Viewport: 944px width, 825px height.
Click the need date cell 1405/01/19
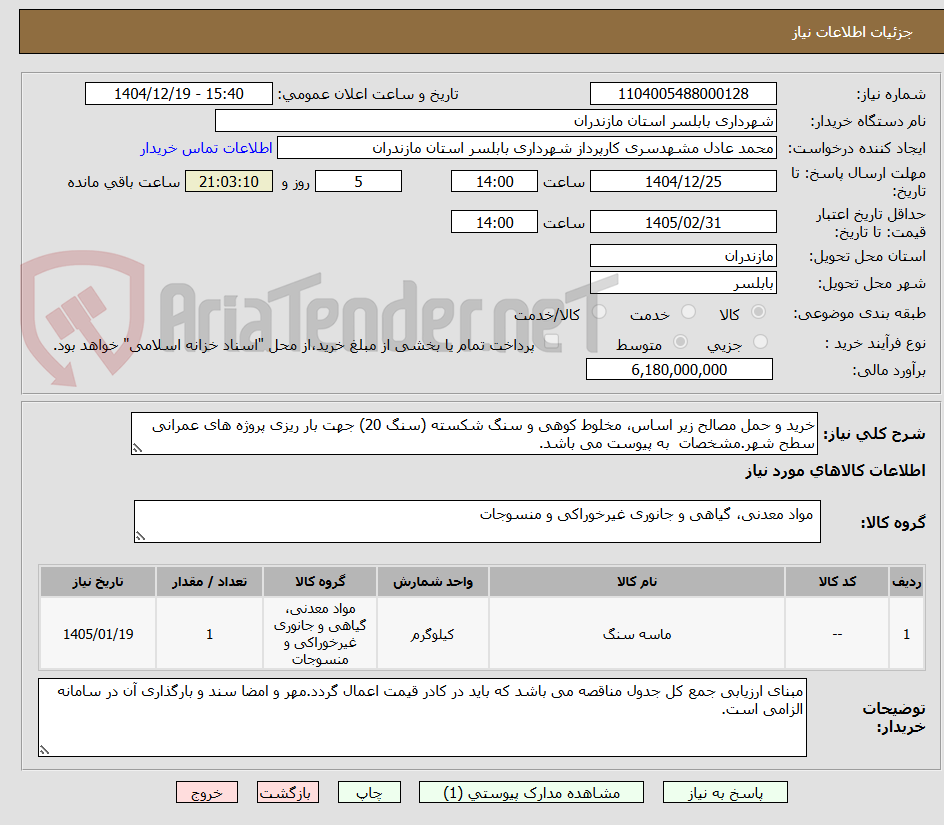[x=98, y=634]
